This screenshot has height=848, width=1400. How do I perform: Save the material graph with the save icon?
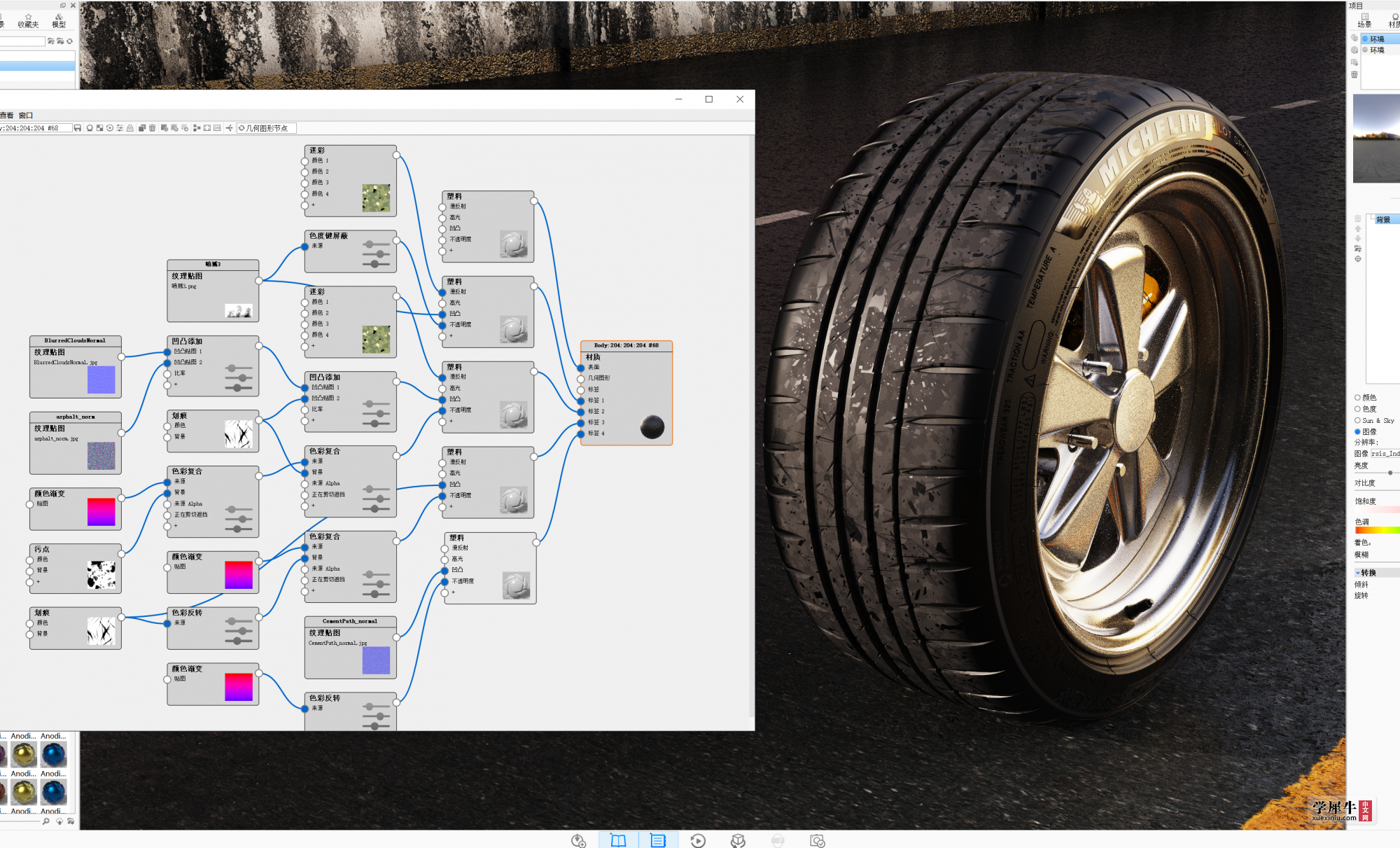77,128
